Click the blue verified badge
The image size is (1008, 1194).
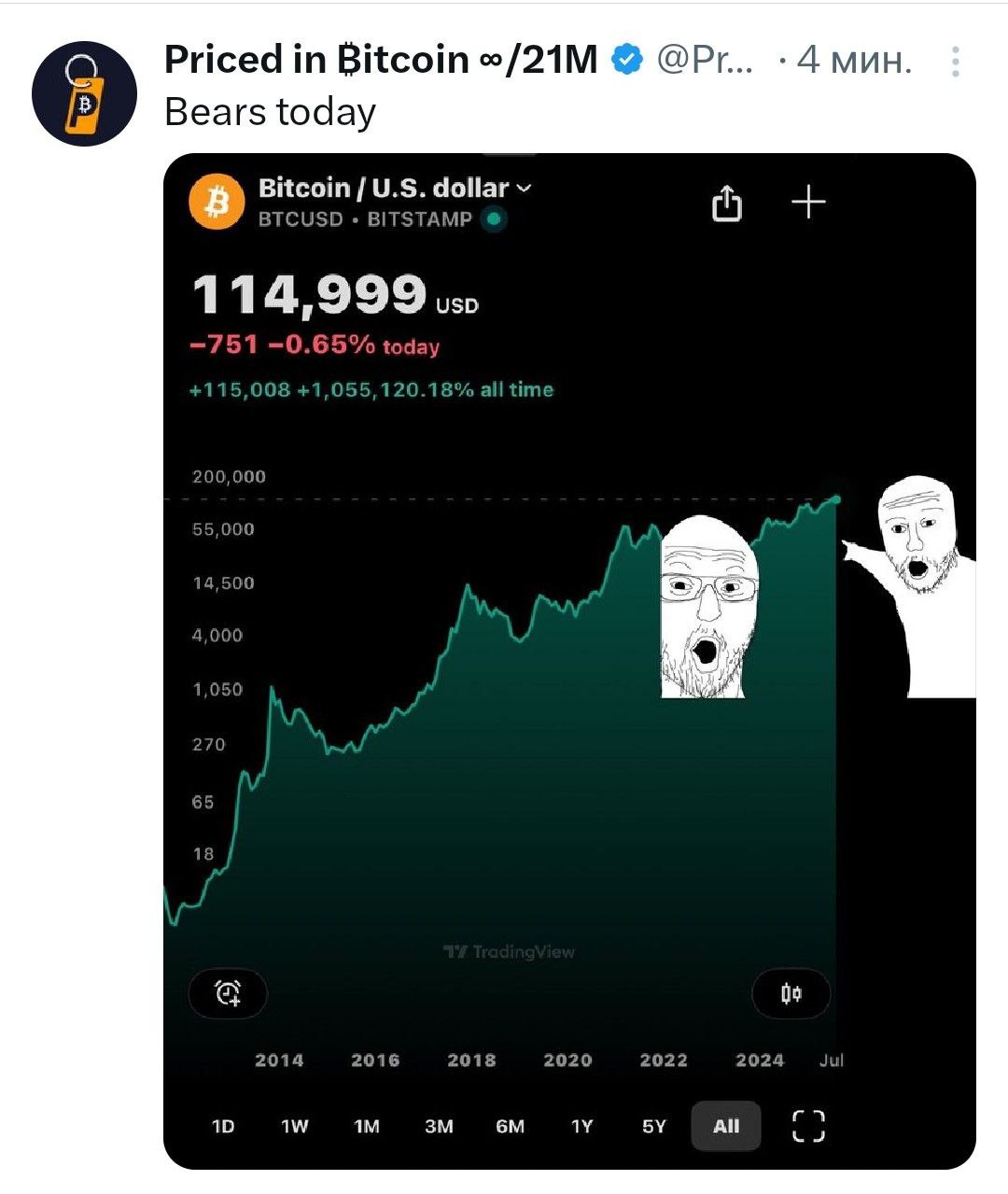(627, 61)
